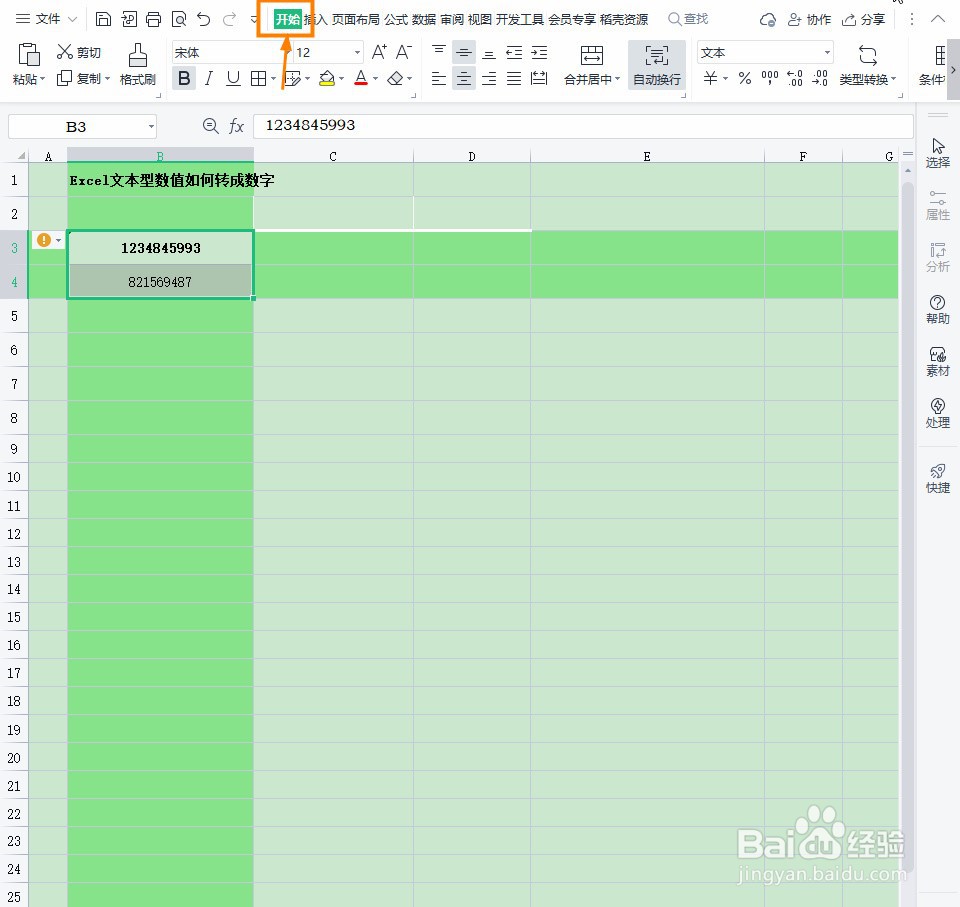Viewport: 960px width, 907px height.
Task: Open the File (文件) menu
Action: click(x=47, y=20)
